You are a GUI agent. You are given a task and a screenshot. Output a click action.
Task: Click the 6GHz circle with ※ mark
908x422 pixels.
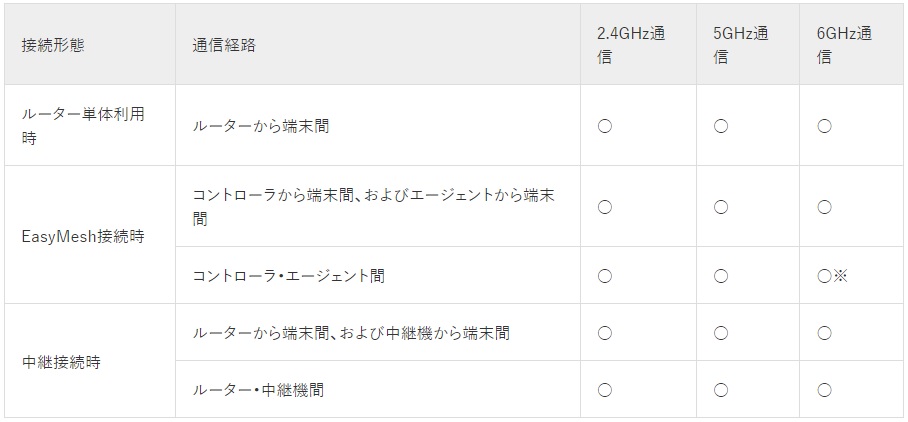tap(832, 276)
